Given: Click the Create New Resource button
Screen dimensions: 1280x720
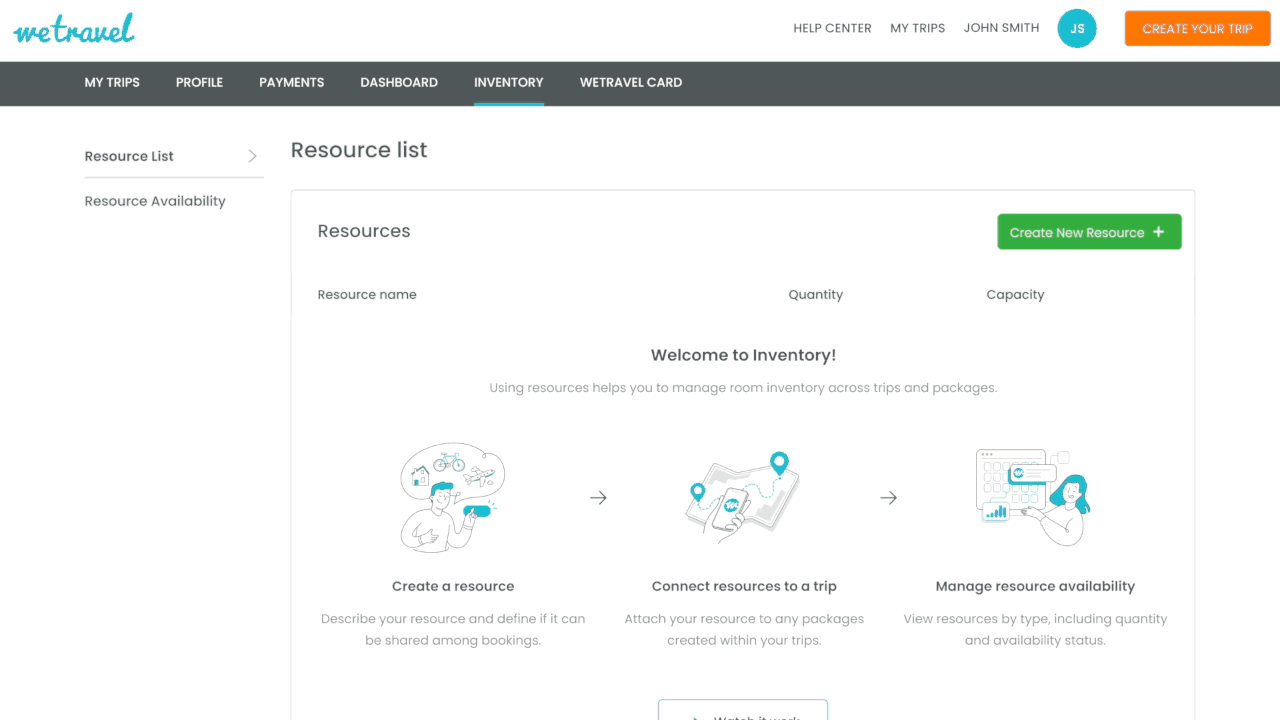Looking at the screenshot, I should click(1089, 231).
